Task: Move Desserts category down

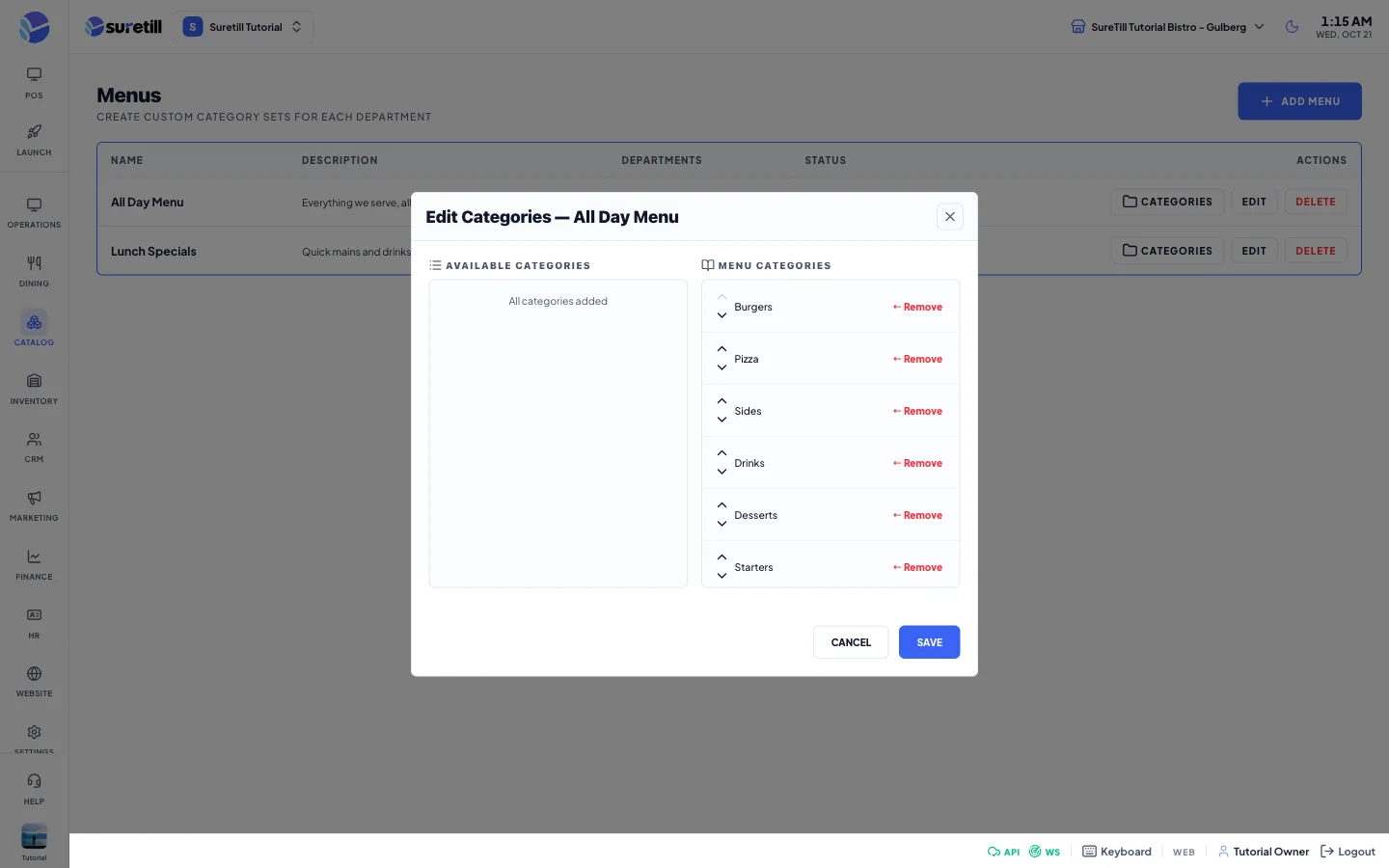Action: [722, 524]
